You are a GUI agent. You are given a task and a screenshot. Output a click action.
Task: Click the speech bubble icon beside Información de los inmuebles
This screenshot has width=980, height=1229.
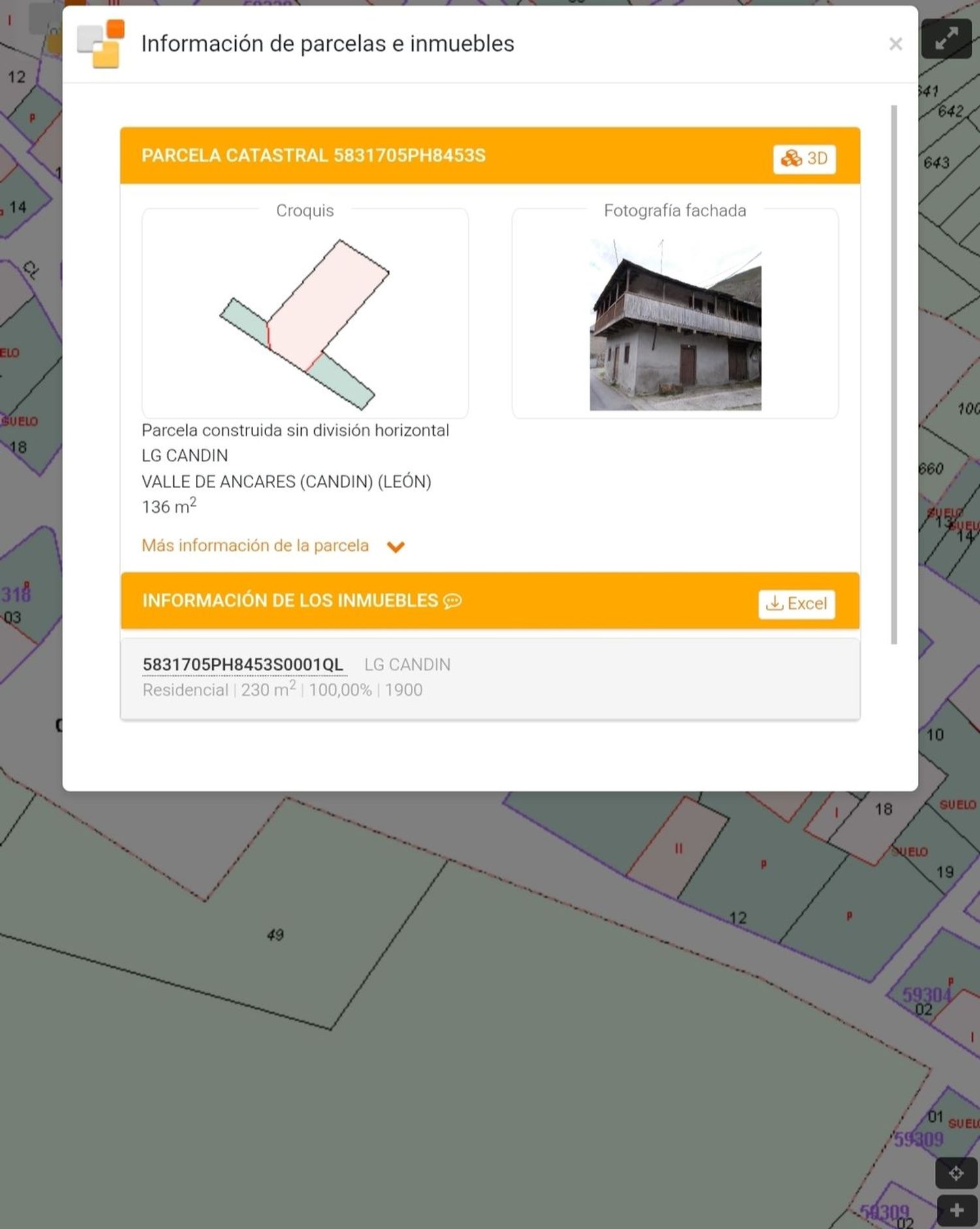[x=452, y=601]
